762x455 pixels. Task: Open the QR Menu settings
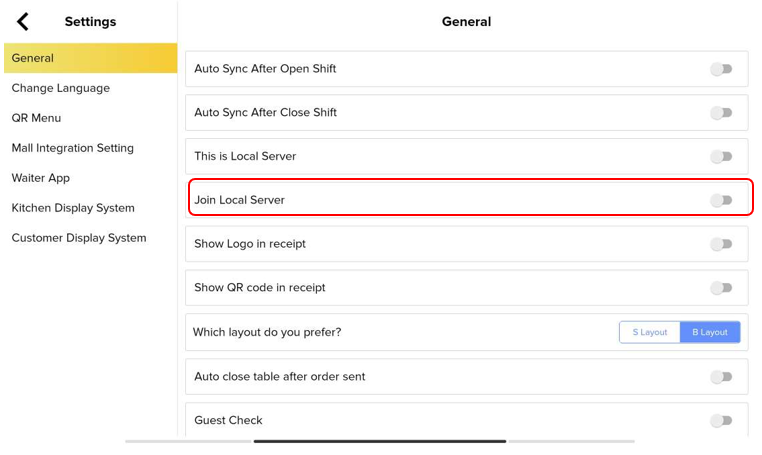(x=36, y=118)
